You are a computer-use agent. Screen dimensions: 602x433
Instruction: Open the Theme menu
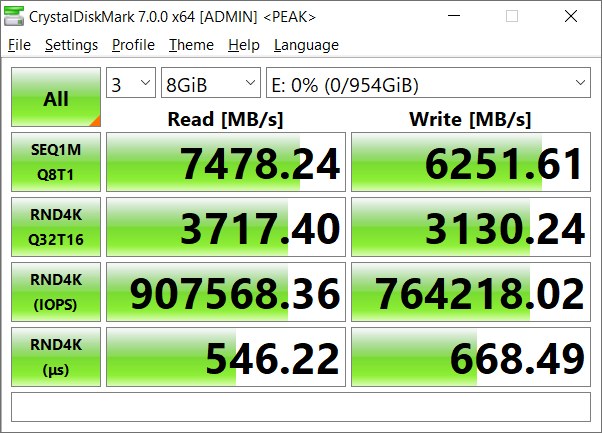point(191,45)
